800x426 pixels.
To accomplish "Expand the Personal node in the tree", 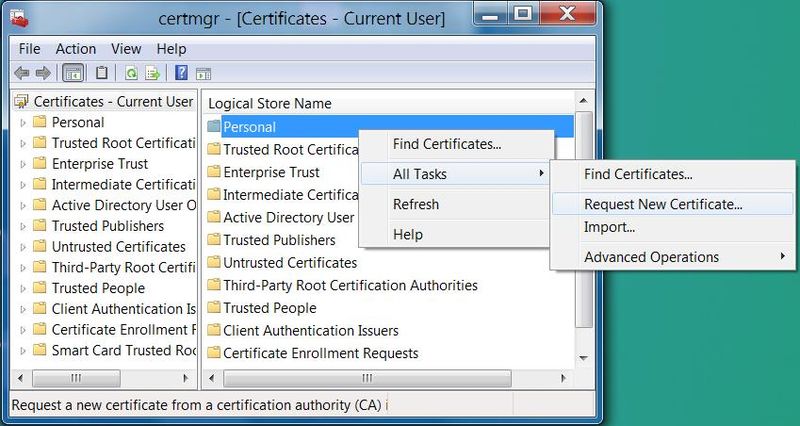I will pos(23,123).
